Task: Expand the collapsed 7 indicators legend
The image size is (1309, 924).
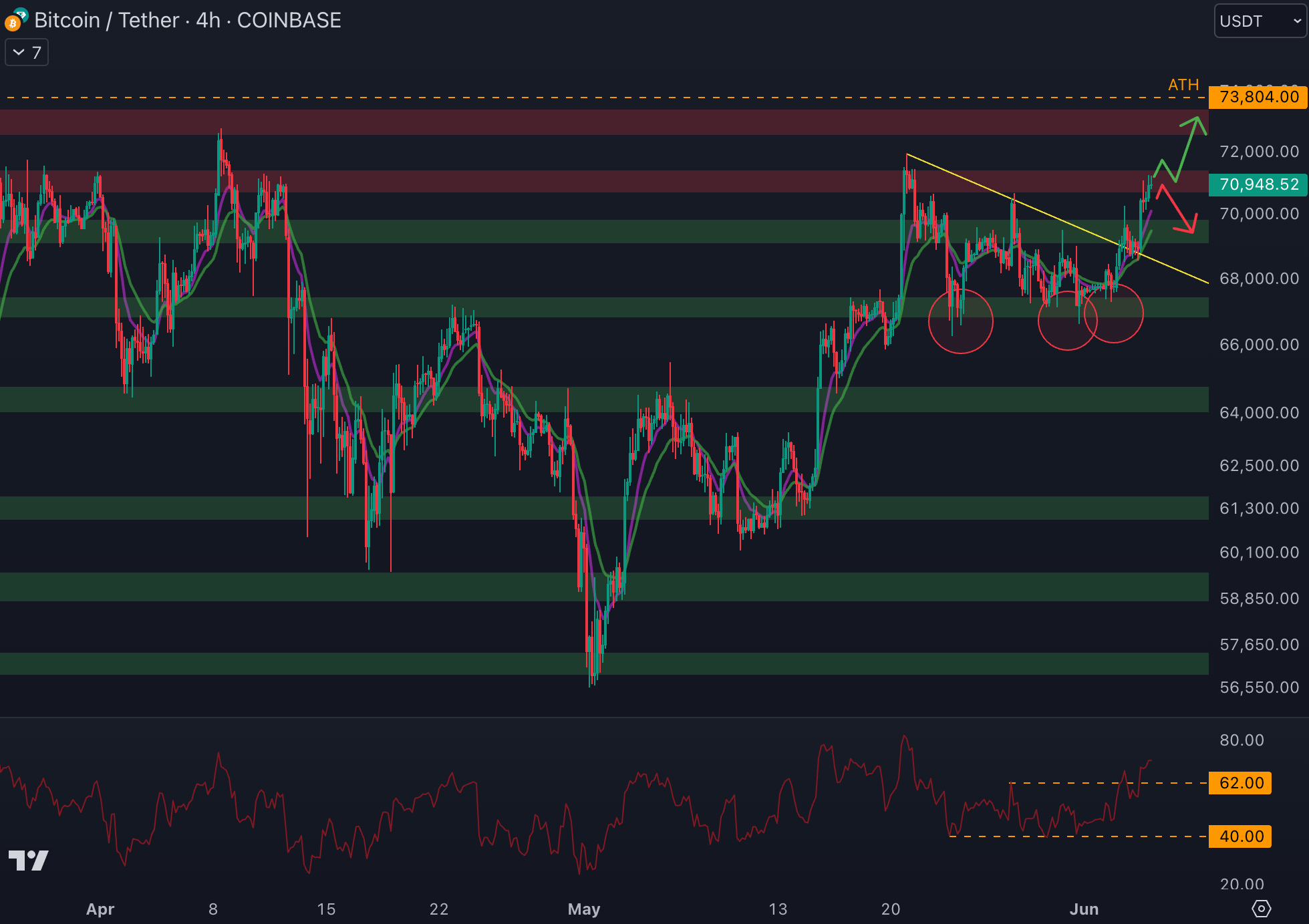Action: pyautogui.click(x=27, y=53)
